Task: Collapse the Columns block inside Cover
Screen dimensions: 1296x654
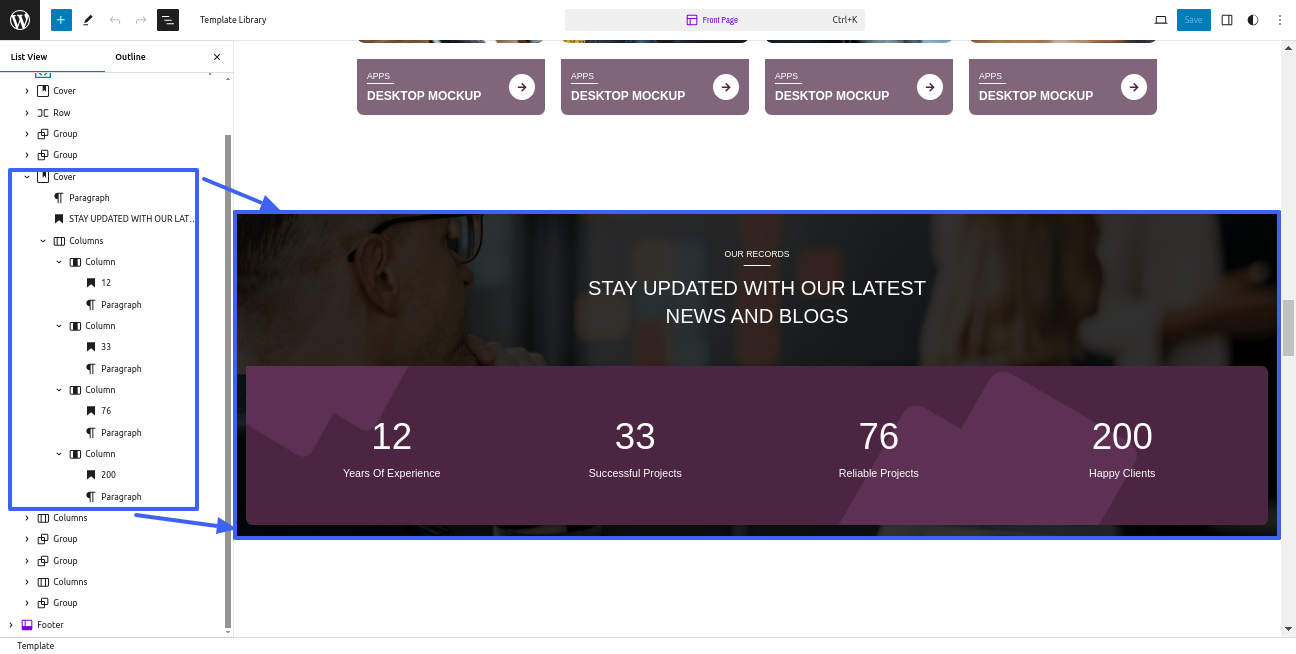Action: tap(43, 241)
